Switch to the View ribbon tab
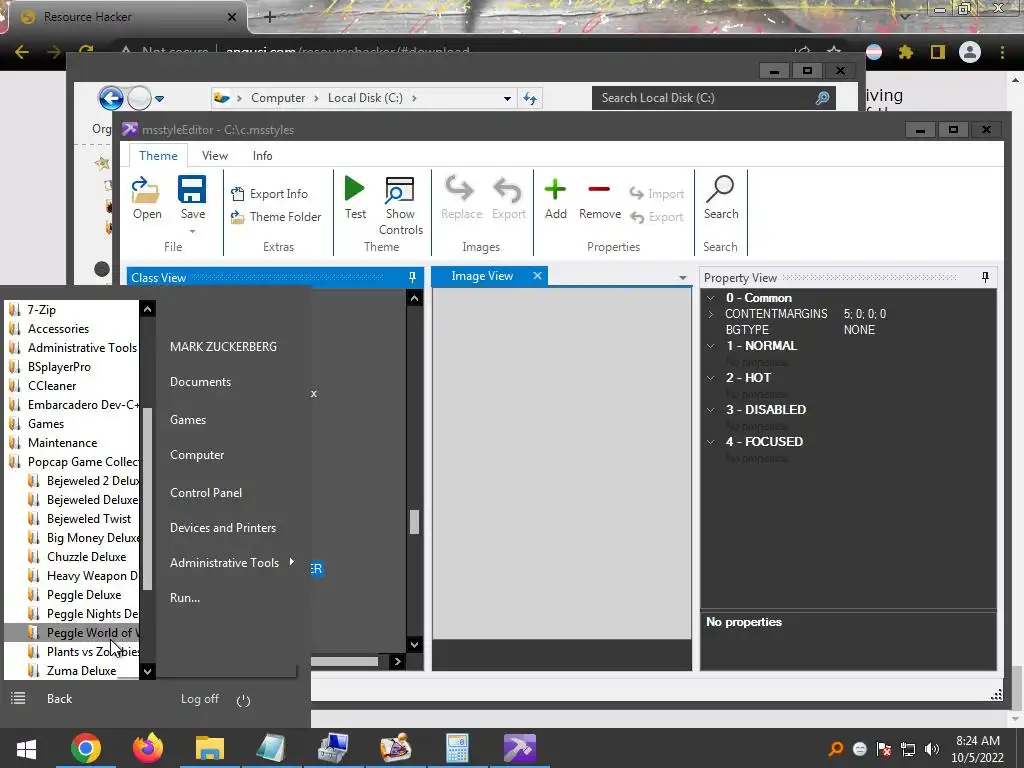 (x=214, y=155)
